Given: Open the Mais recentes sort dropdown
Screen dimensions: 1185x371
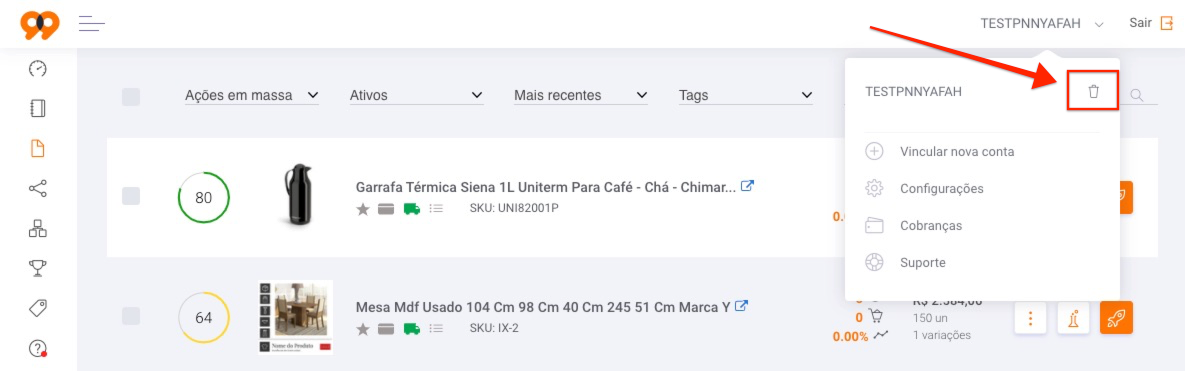Looking at the screenshot, I should pyautogui.click(x=580, y=96).
